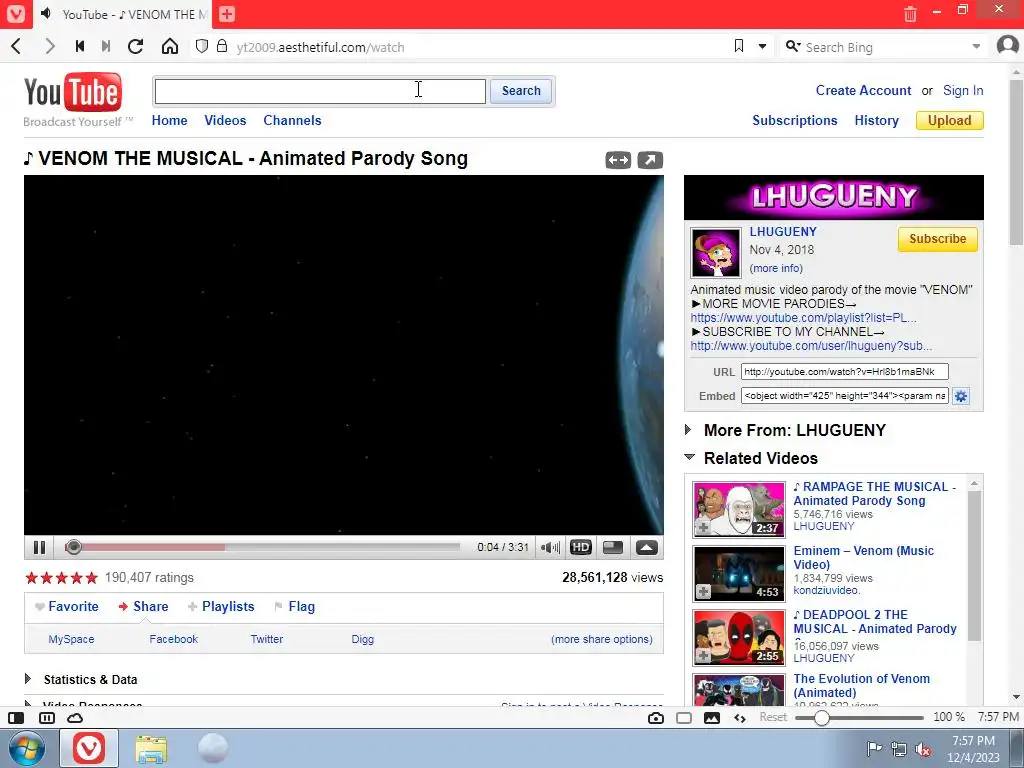
Task: Open the tracker blocker shield icon
Action: click(202, 46)
